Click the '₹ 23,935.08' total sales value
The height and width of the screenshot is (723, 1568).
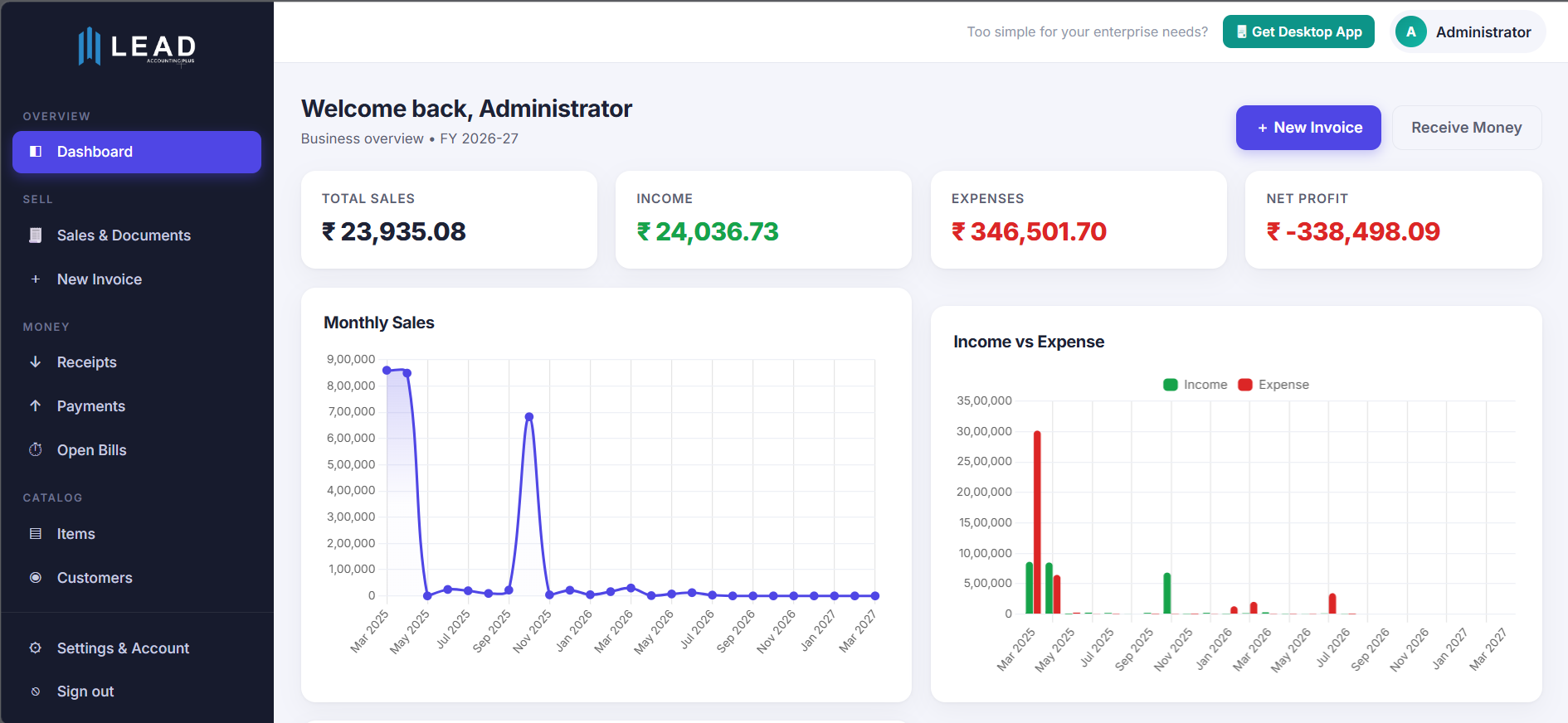(394, 231)
